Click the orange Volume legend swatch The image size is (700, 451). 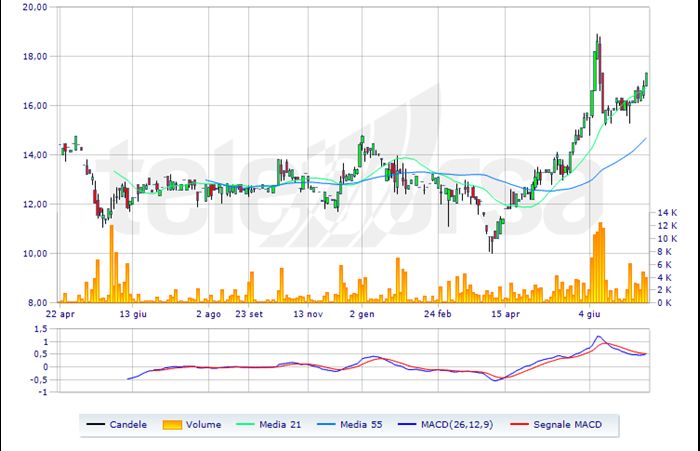coord(172,425)
